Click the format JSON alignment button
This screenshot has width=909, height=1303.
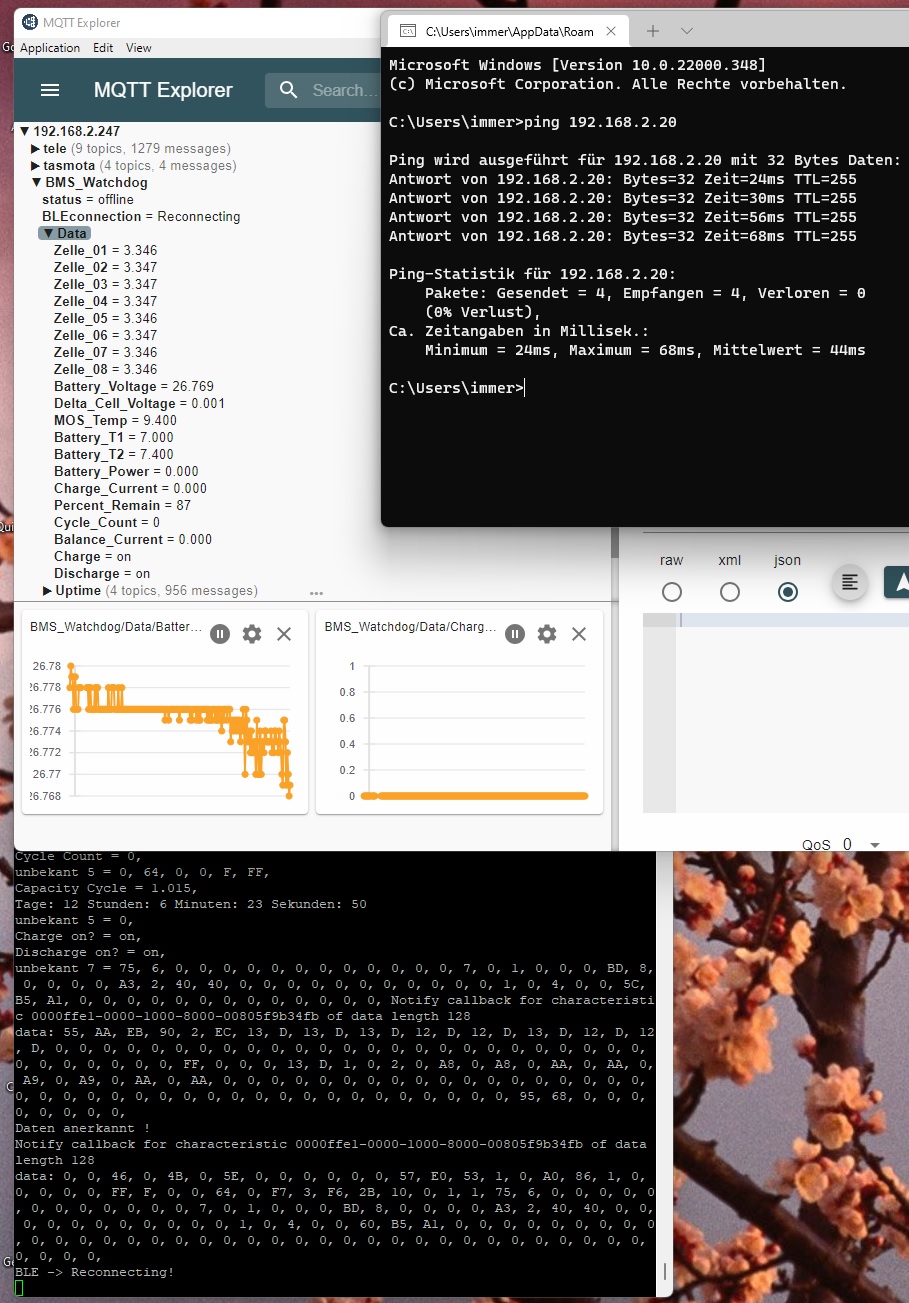pyautogui.click(x=850, y=583)
